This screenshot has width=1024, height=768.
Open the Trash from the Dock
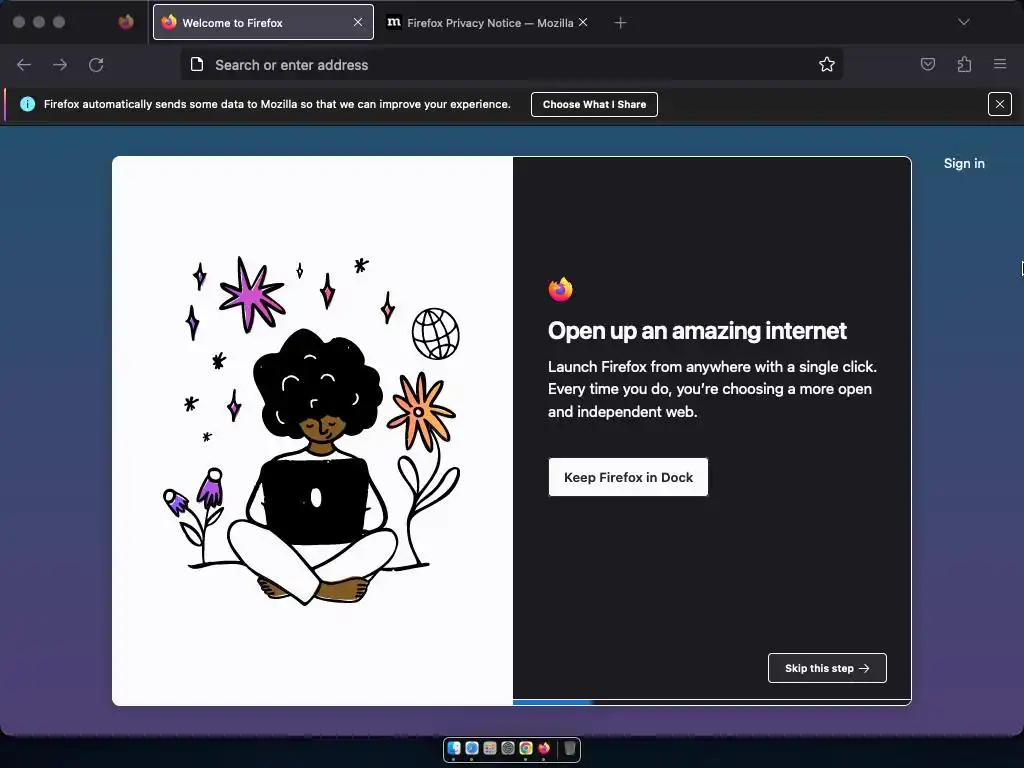click(570, 748)
